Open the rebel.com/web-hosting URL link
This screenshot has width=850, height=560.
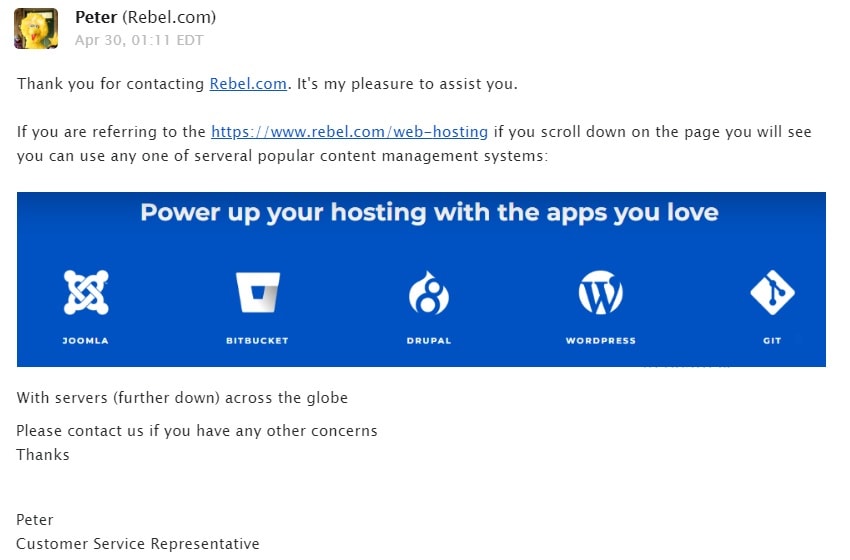coord(349,132)
